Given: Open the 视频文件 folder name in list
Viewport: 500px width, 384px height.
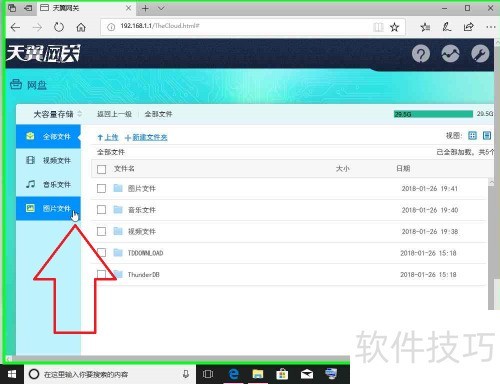Looking at the screenshot, I should pos(142,231).
